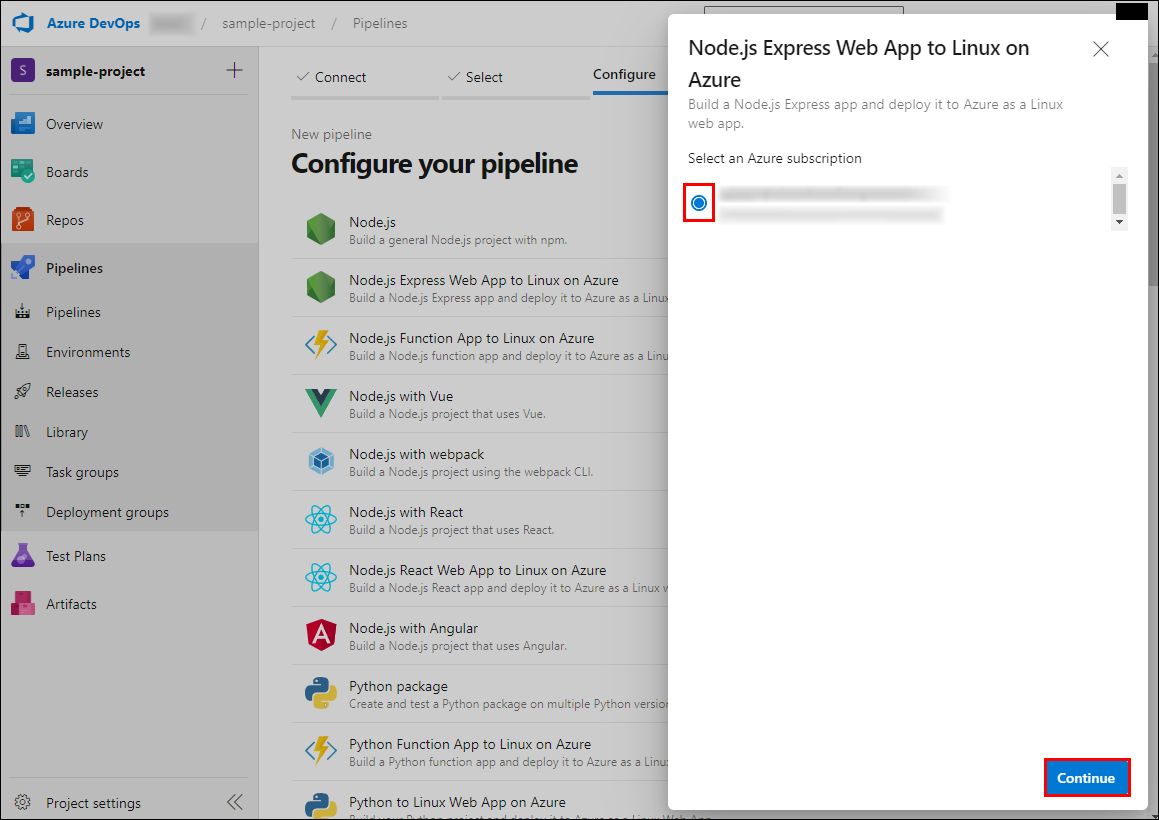Open the Overview section icon
The width and height of the screenshot is (1159, 820).
pos(23,123)
